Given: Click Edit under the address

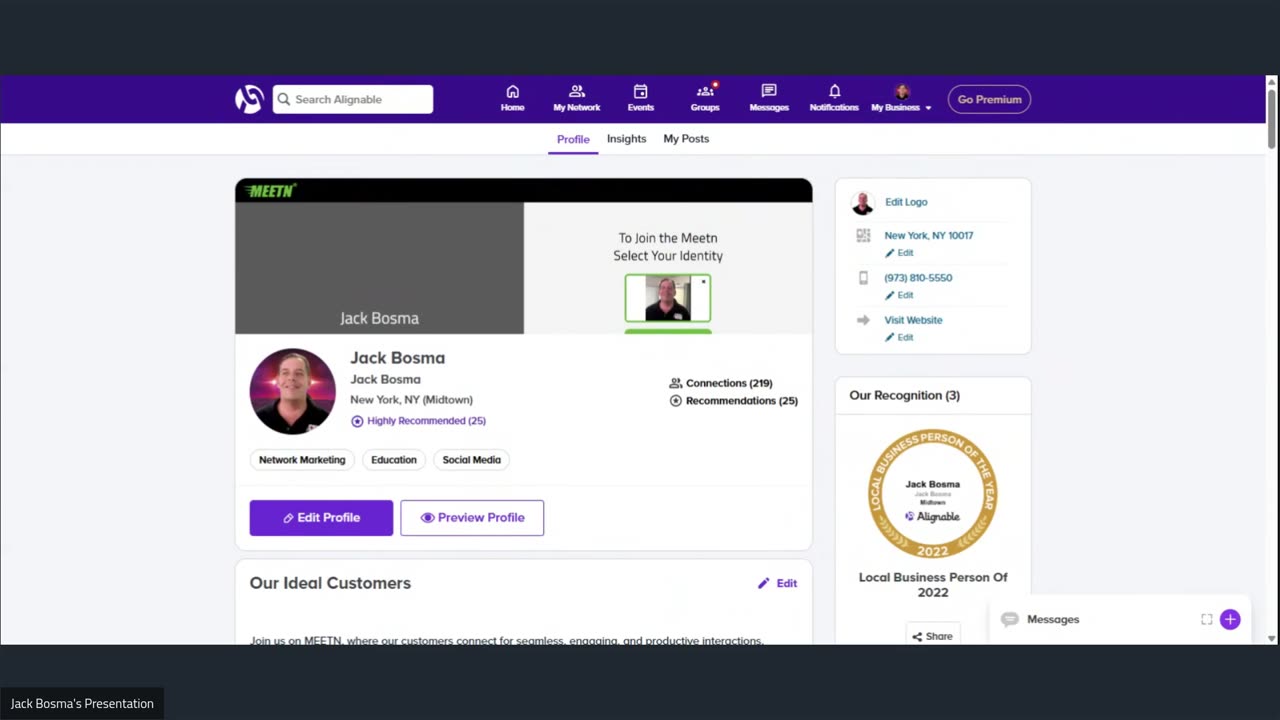Looking at the screenshot, I should pyautogui.click(x=899, y=253).
